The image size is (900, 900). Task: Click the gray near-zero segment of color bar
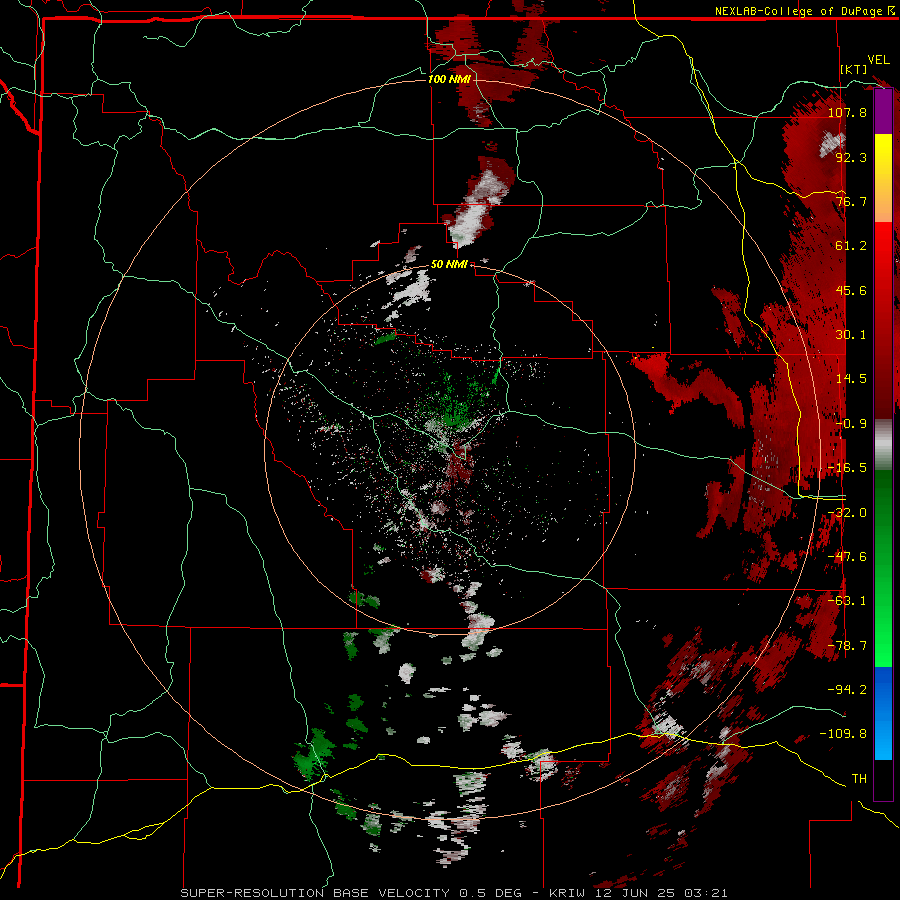coord(883,444)
